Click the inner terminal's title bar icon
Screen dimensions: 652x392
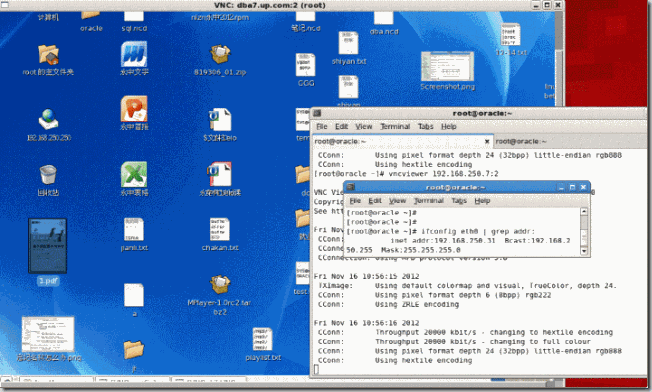(350, 187)
